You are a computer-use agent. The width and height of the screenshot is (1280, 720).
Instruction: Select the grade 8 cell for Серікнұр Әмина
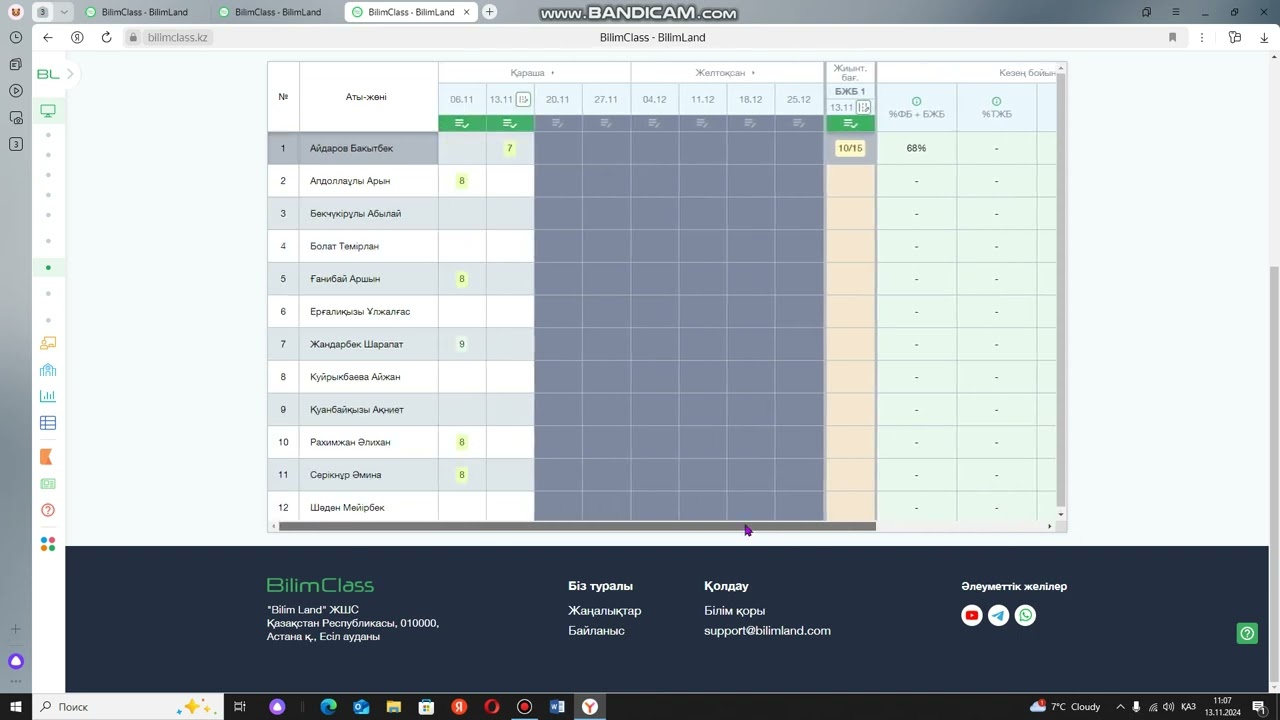(x=462, y=475)
